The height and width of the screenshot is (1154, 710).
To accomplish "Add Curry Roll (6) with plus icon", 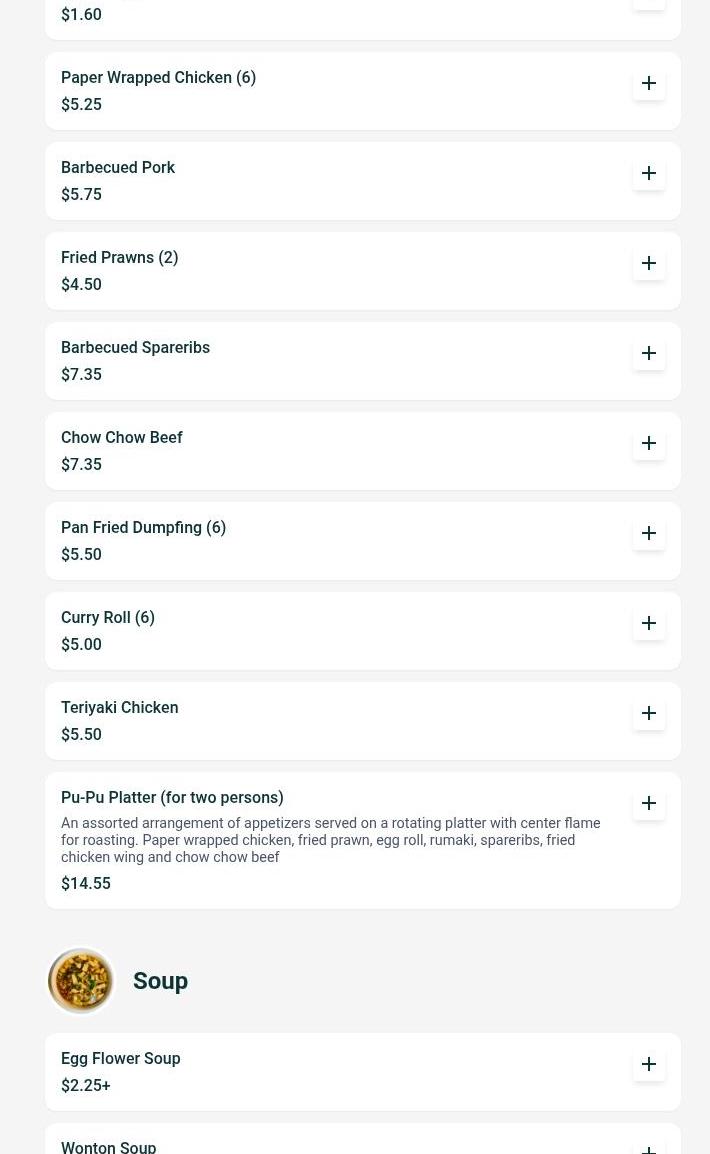I will 649,623.
